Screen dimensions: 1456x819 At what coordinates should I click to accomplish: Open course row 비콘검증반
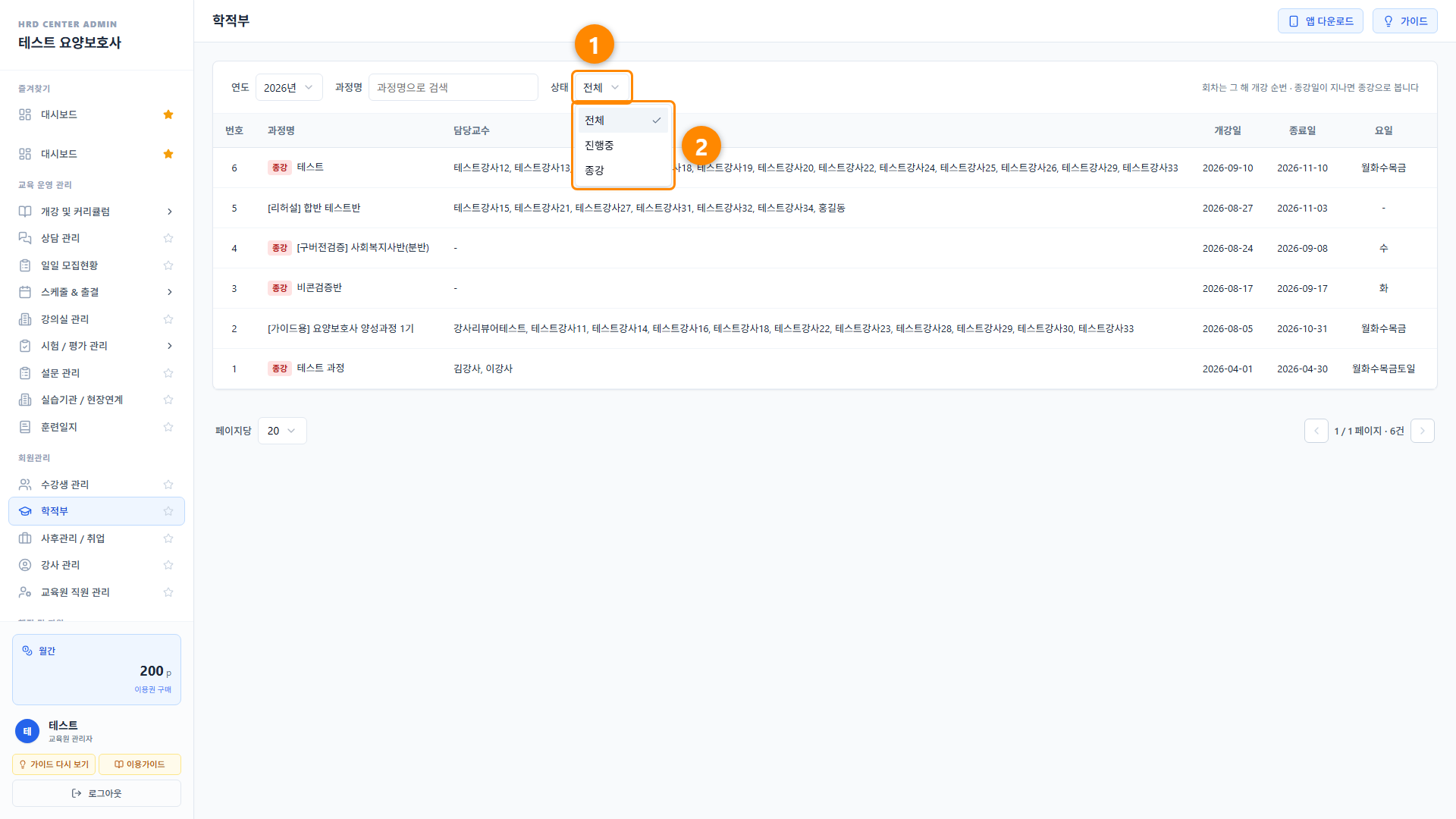click(x=824, y=288)
